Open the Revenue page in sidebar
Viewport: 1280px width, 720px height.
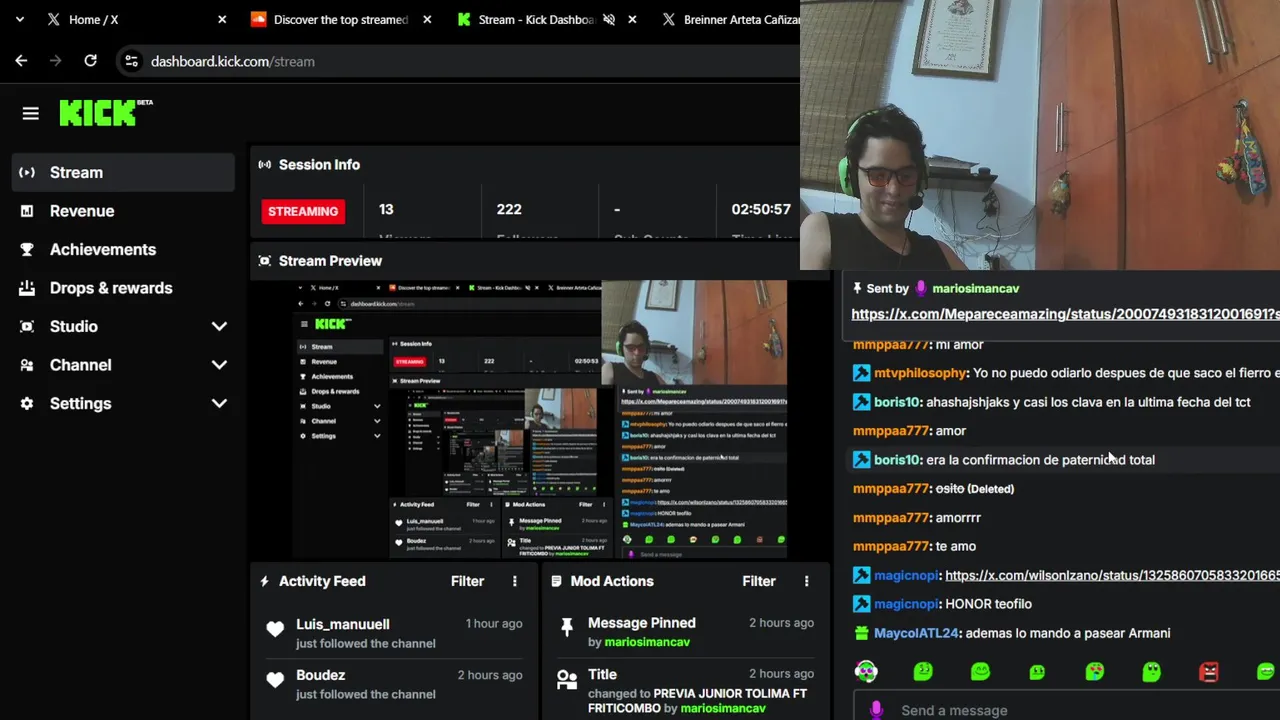tap(124, 211)
